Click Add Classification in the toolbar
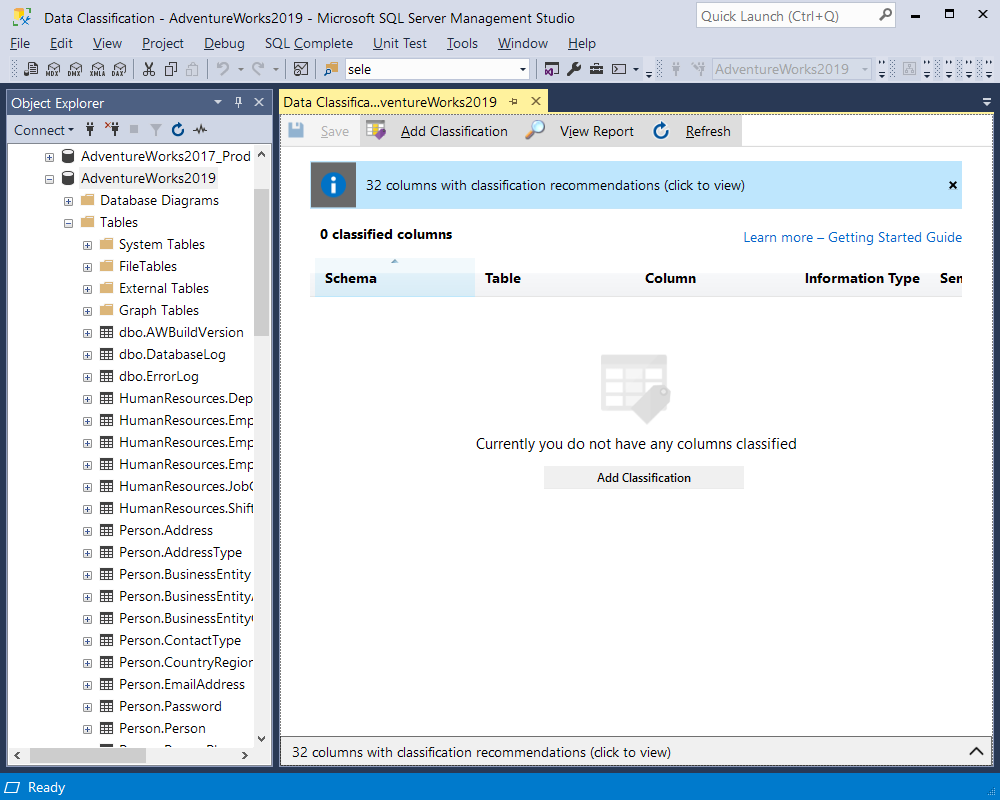Viewport: 1000px width, 800px height. [454, 131]
